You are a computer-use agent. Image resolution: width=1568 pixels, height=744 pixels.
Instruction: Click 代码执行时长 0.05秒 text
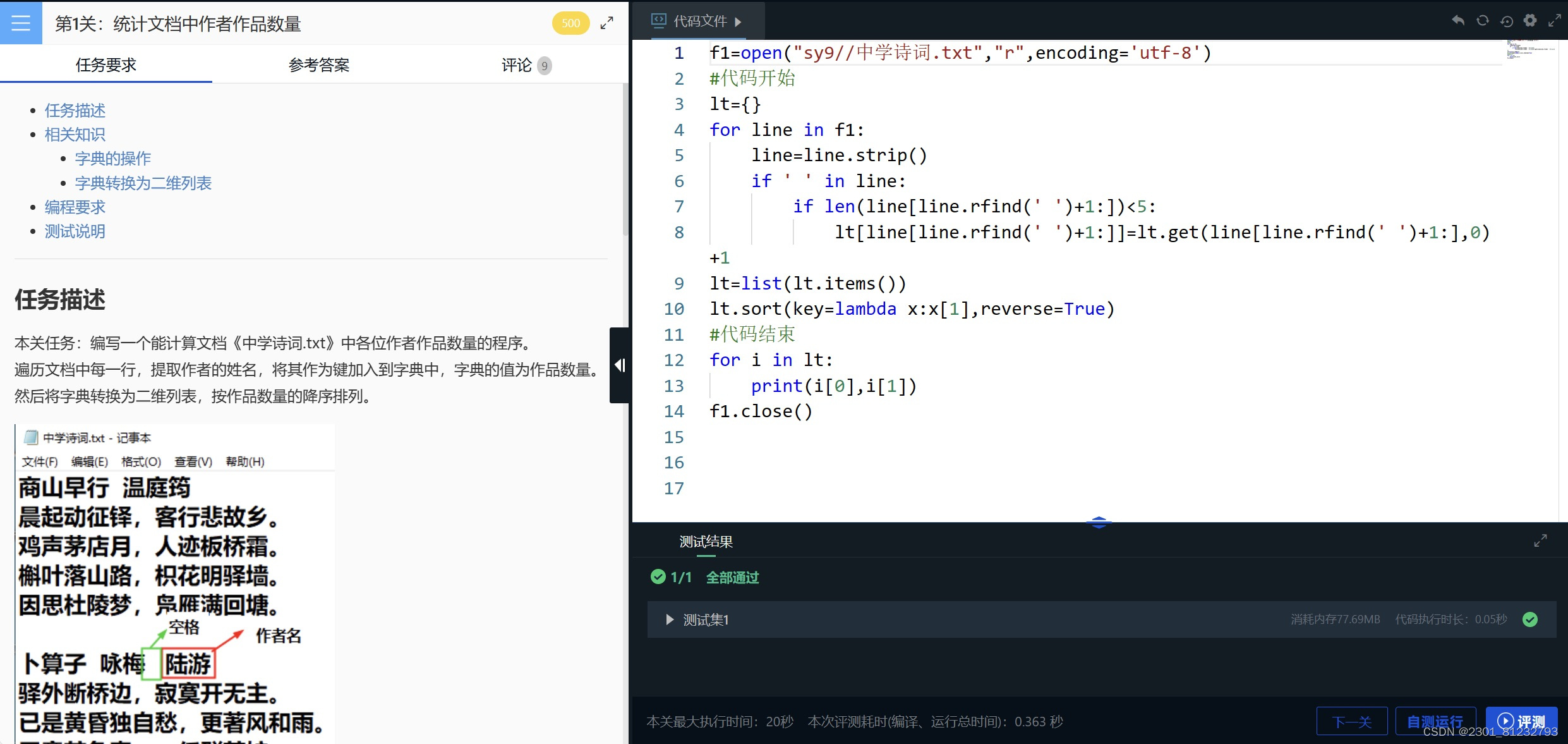click(1451, 619)
